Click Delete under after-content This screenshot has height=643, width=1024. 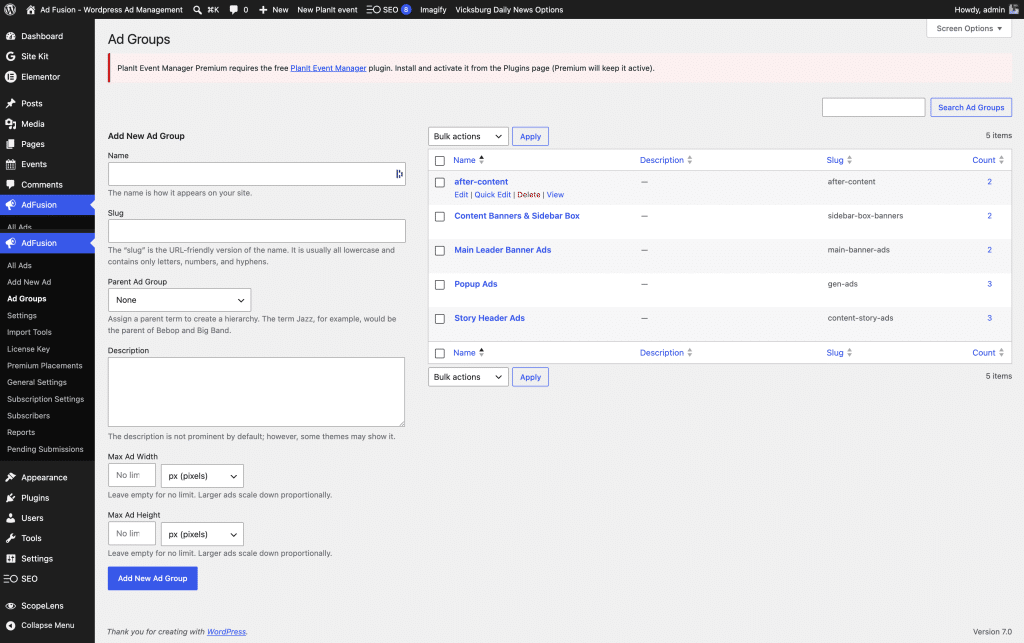528,195
